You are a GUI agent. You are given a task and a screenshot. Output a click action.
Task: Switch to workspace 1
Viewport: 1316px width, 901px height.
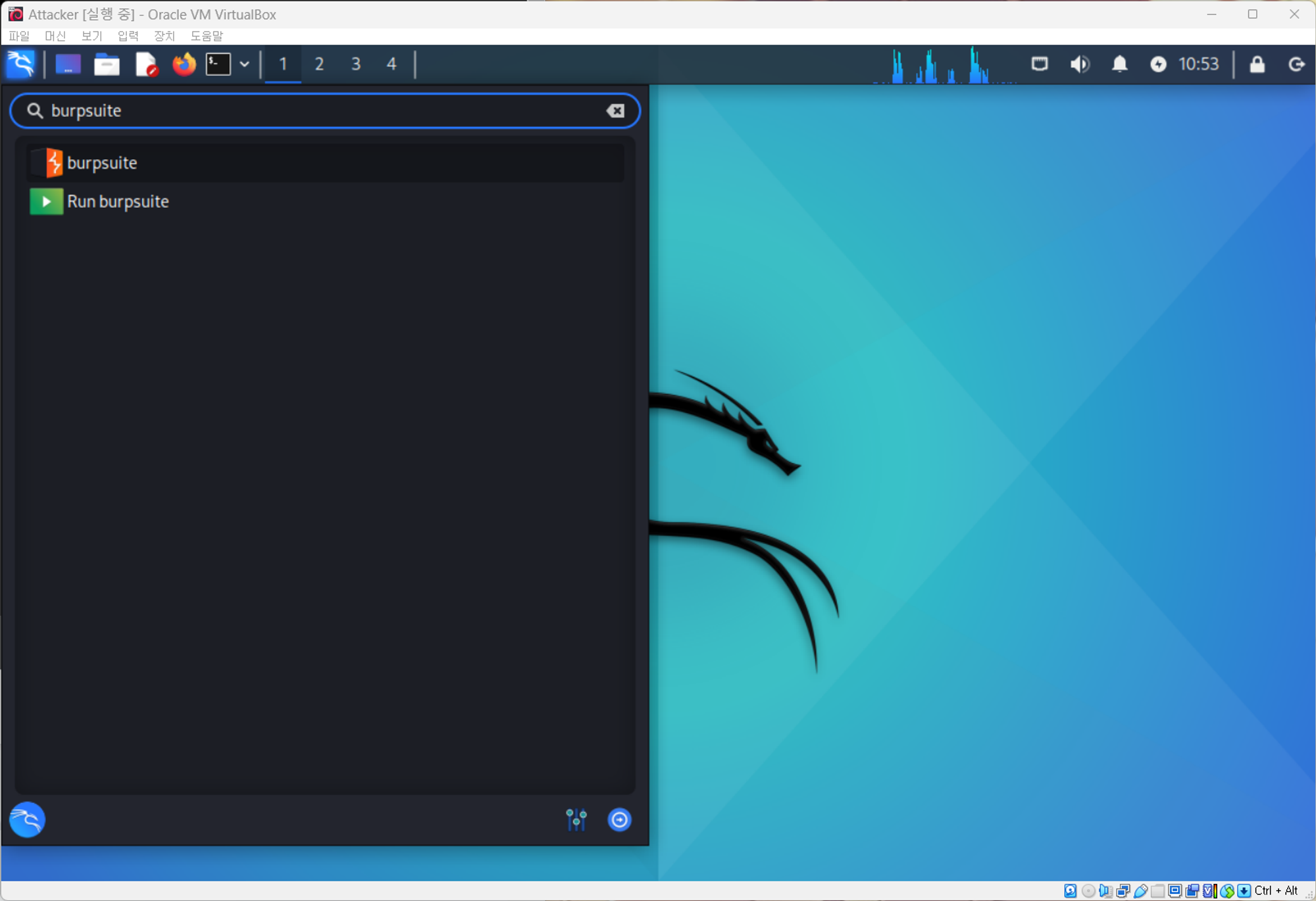click(x=283, y=64)
